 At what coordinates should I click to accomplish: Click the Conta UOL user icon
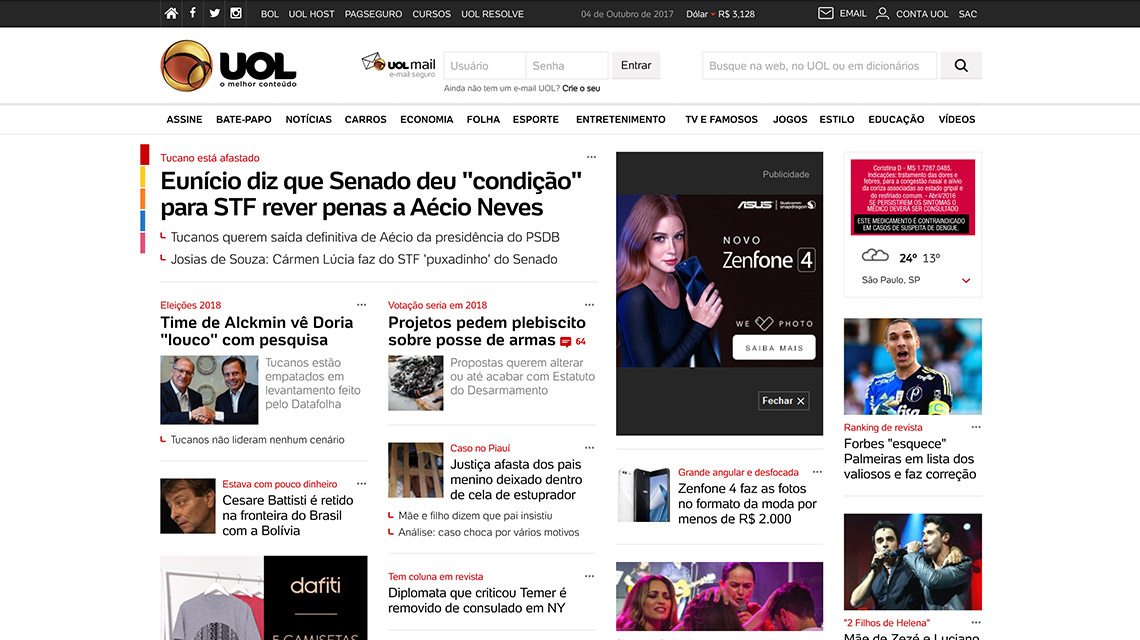click(882, 13)
